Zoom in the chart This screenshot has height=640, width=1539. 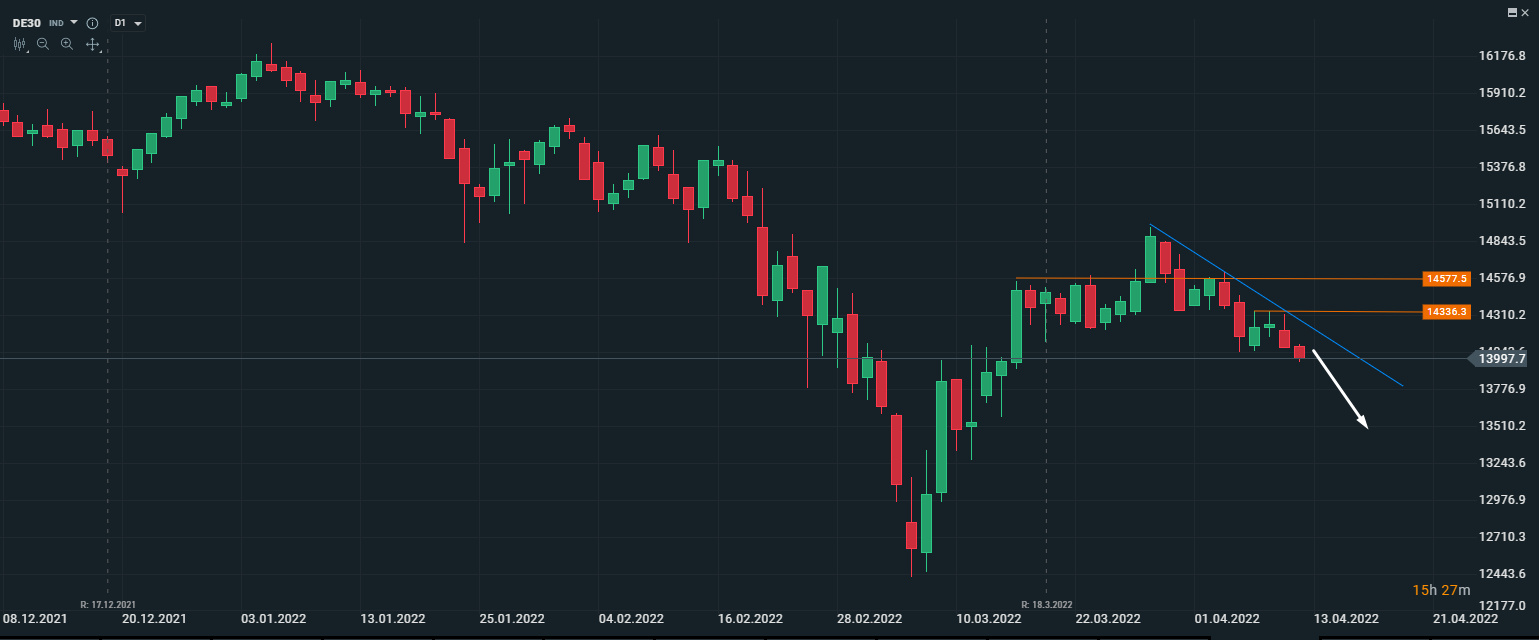pos(67,44)
